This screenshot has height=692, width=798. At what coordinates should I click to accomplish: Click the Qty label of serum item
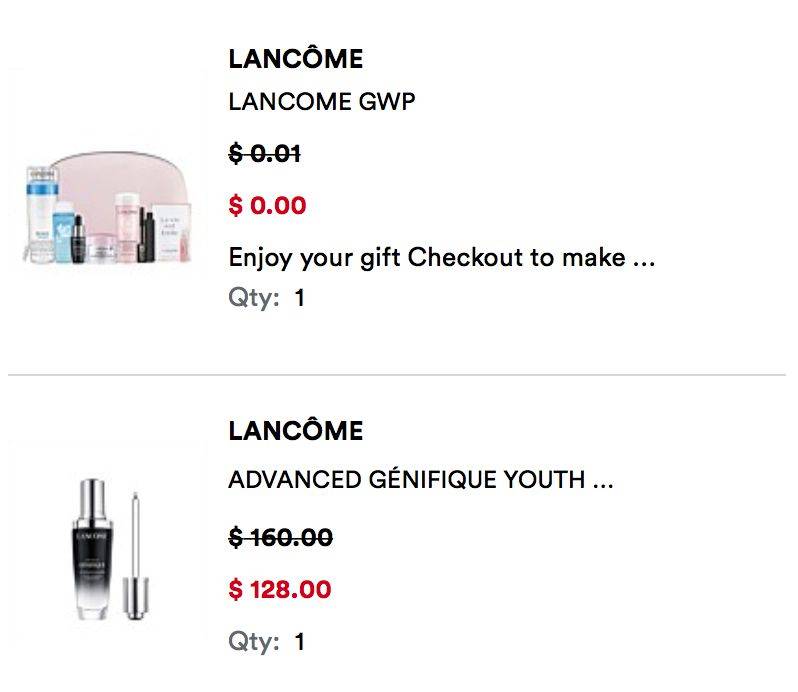(254, 642)
